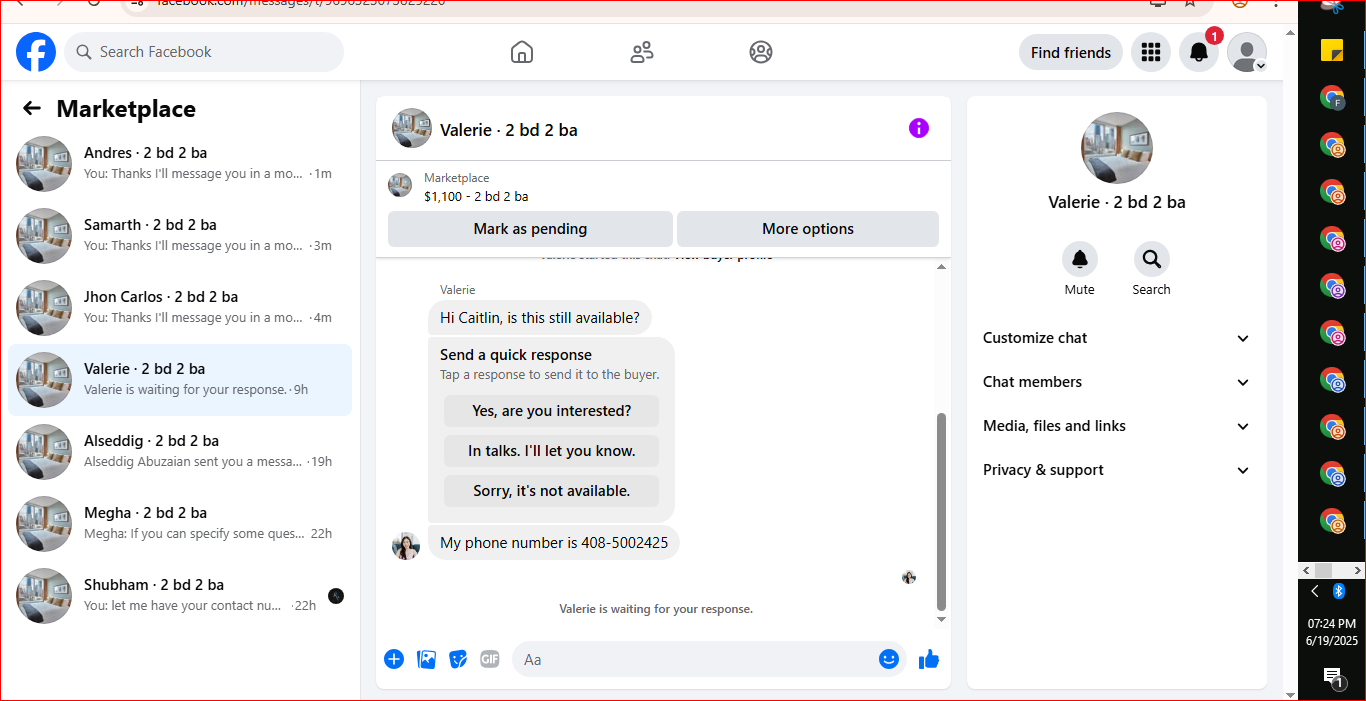
Task: Open Chrome with F badge on taskbar
Action: tap(1332, 97)
